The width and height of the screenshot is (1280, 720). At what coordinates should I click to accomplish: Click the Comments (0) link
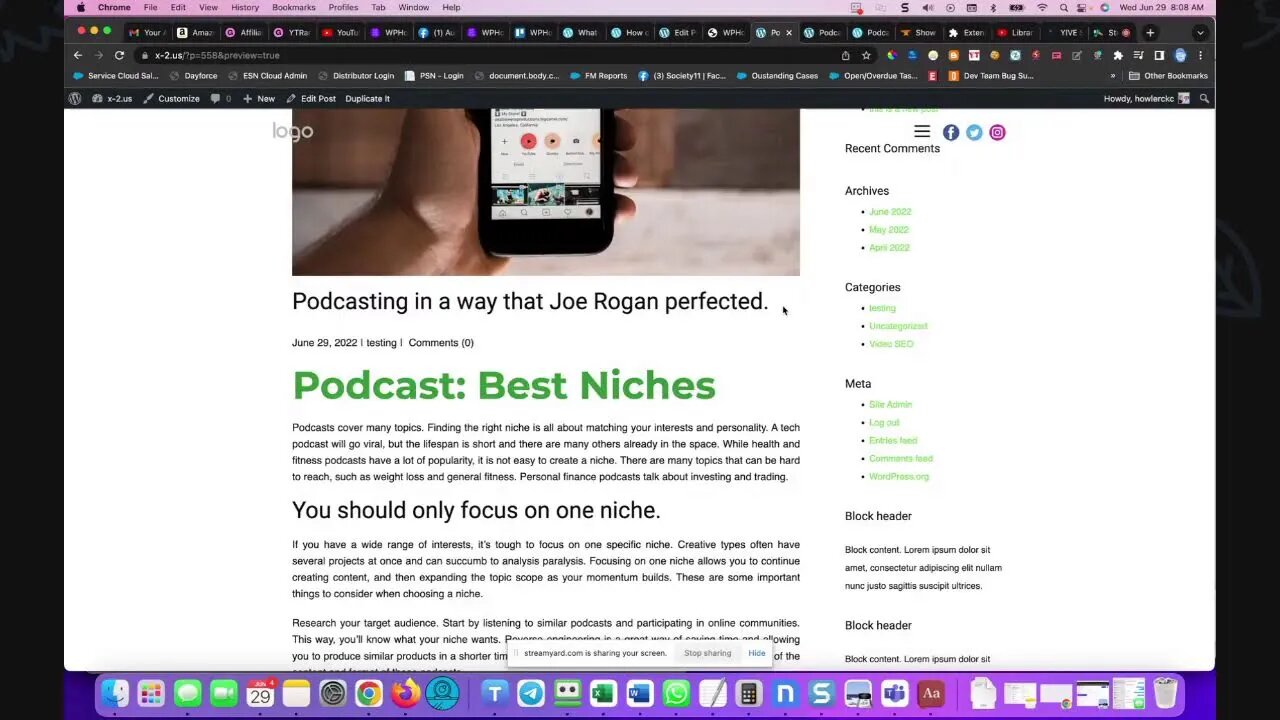click(441, 343)
